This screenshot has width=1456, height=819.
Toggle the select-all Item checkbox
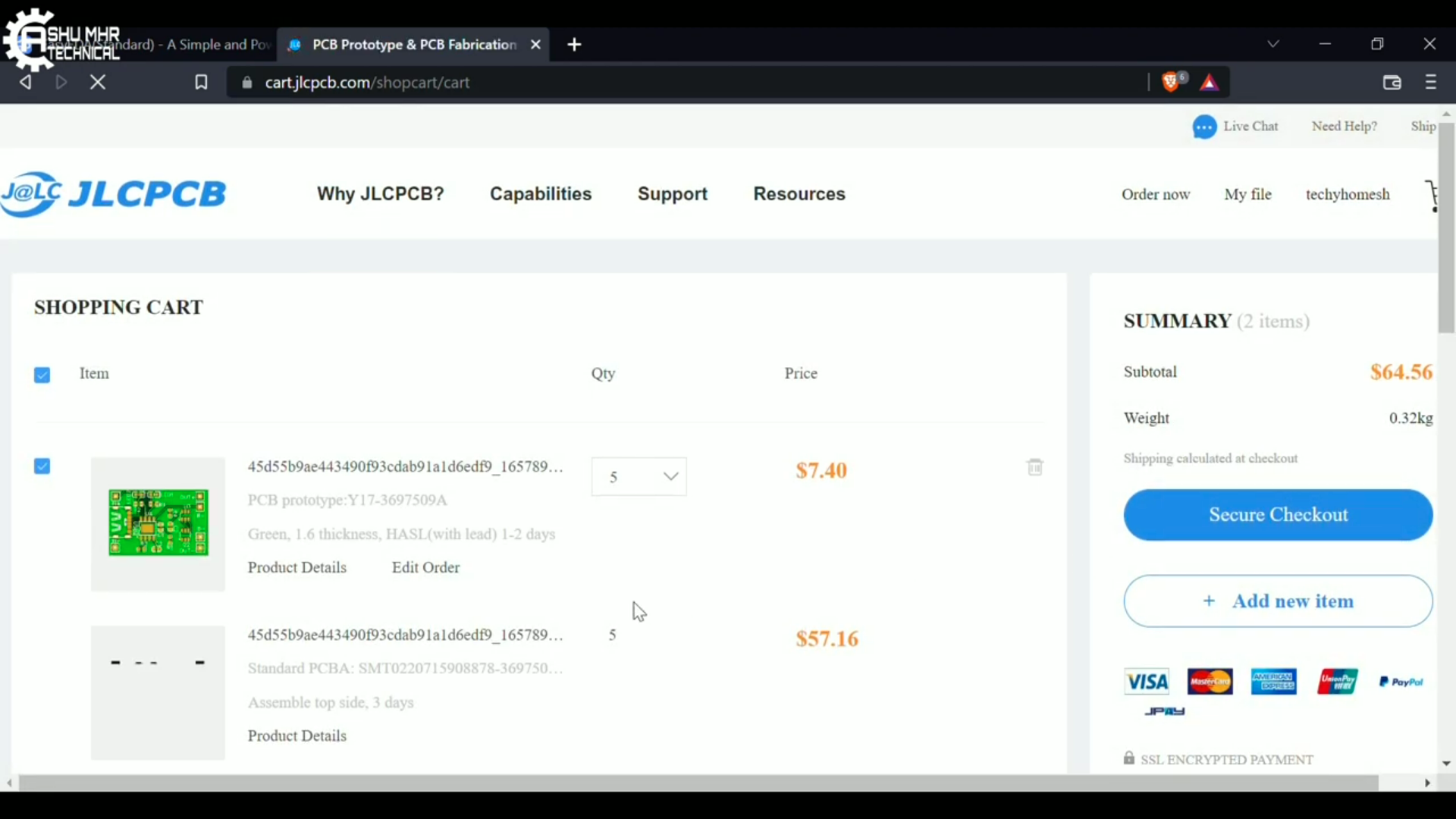(x=42, y=375)
